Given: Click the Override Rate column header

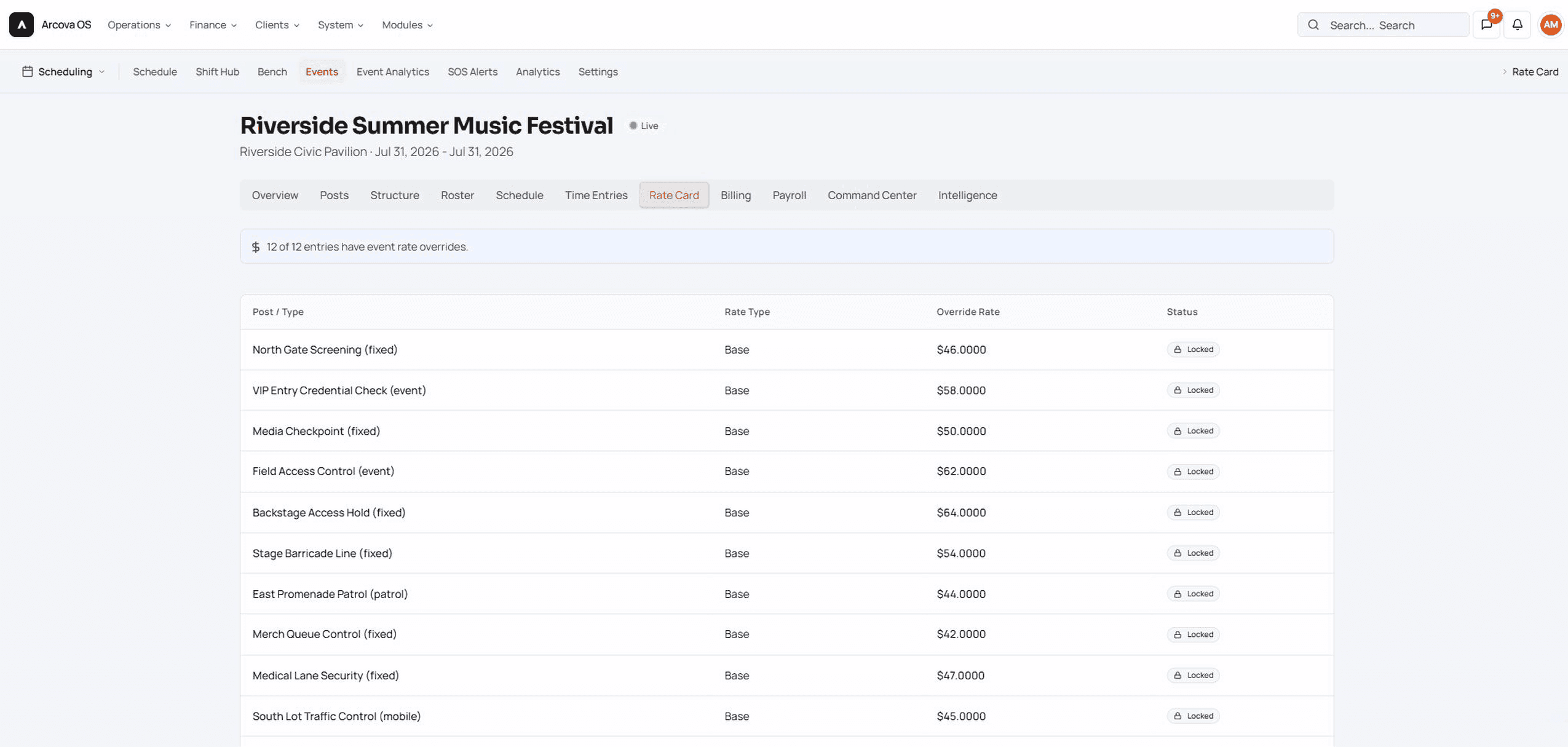Looking at the screenshot, I should [968, 312].
